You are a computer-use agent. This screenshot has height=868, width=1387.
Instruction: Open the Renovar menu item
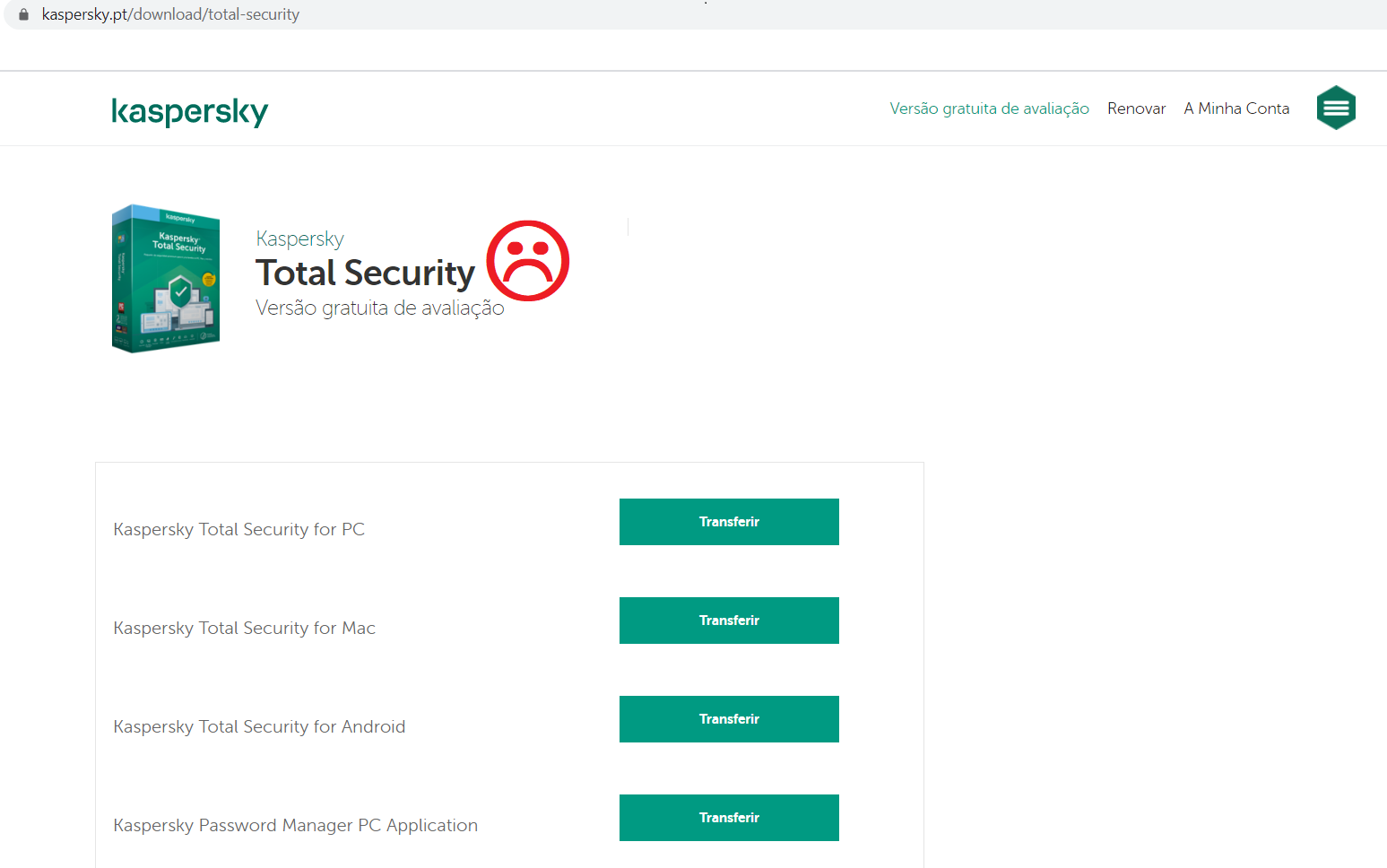click(x=1136, y=108)
